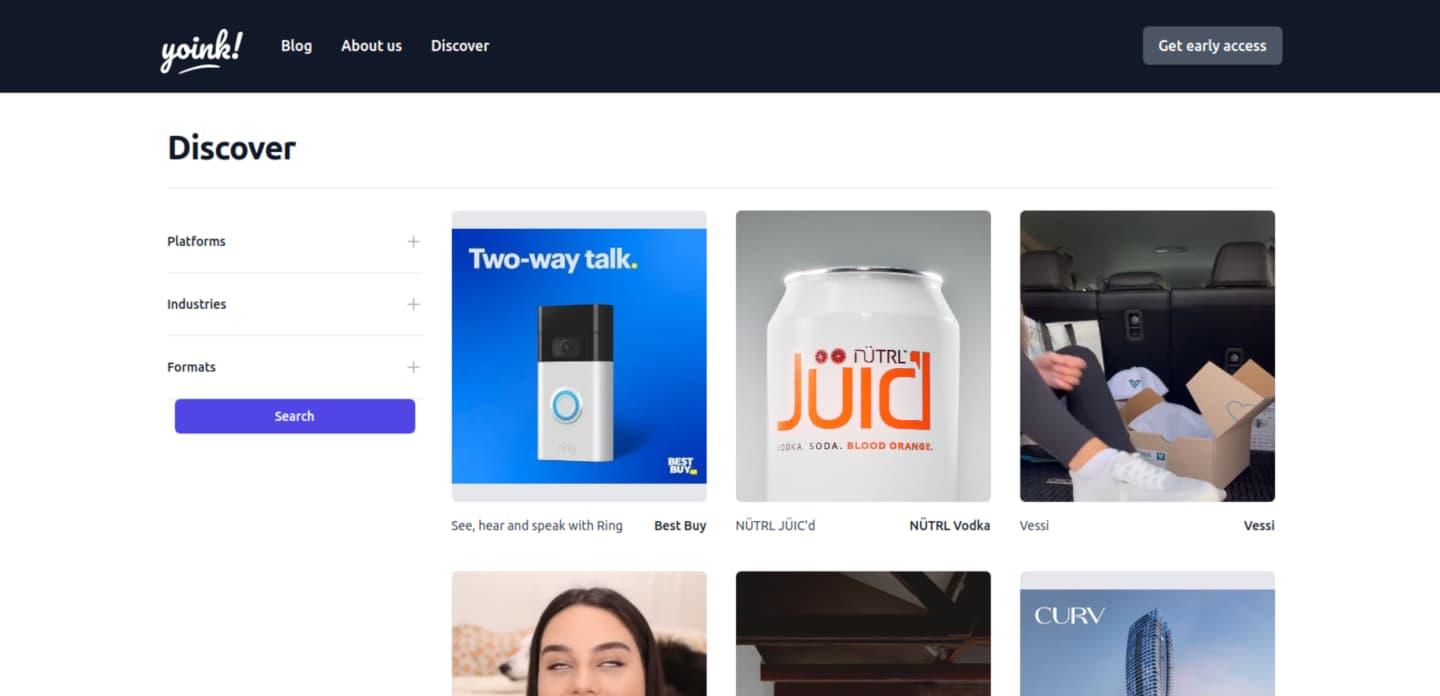Open the Vessi shoe unboxing thumbnail
This screenshot has width=1440, height=696.
point(1147,356)
